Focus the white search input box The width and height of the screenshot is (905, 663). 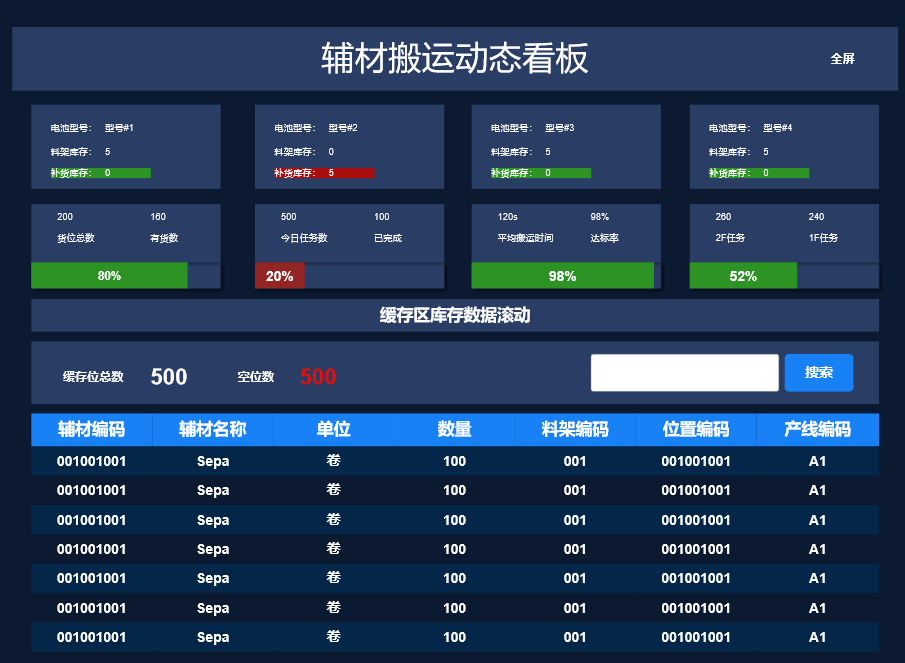point(684,373)
